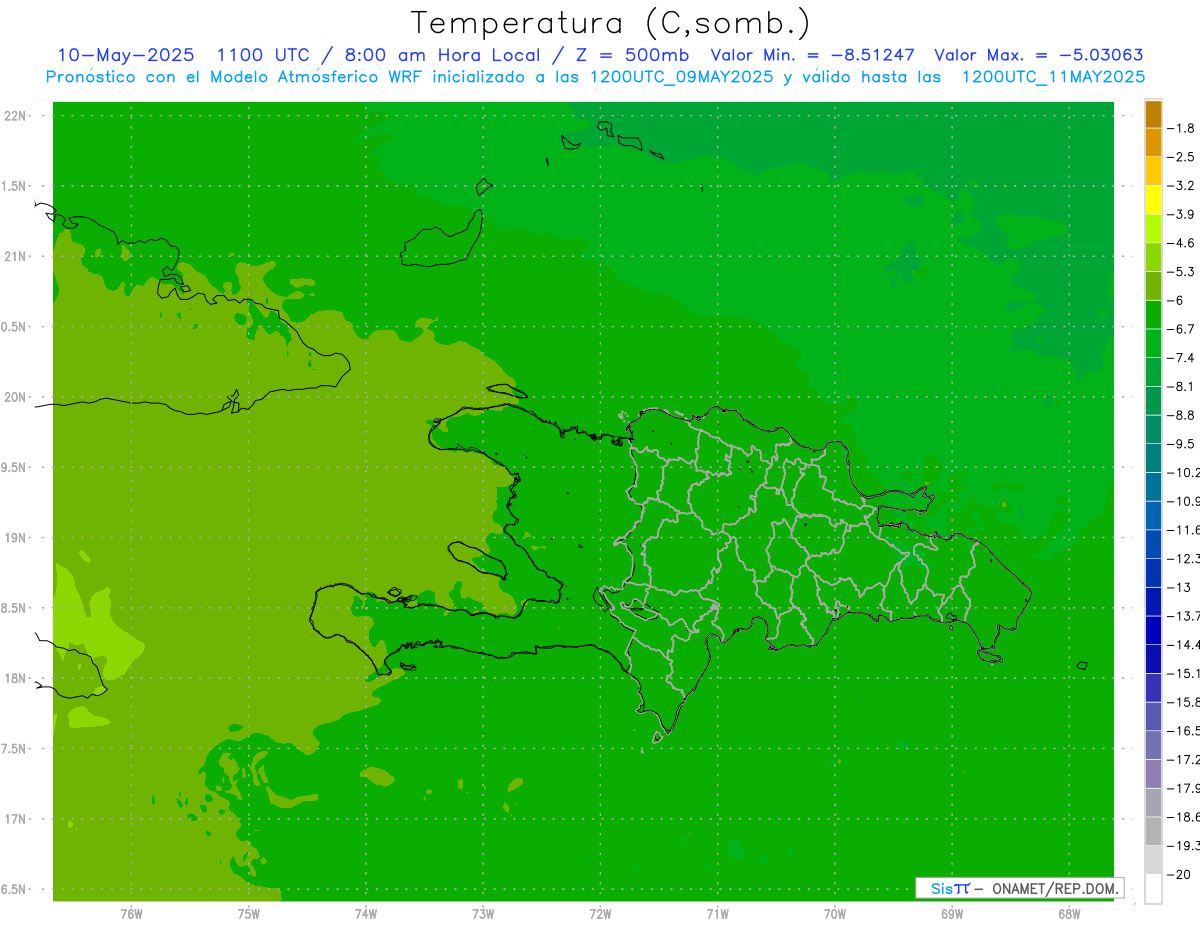Screen dimensions: 1200x927
Task: Click the '19N' latitude label
Action: click(x=15, y=538)
